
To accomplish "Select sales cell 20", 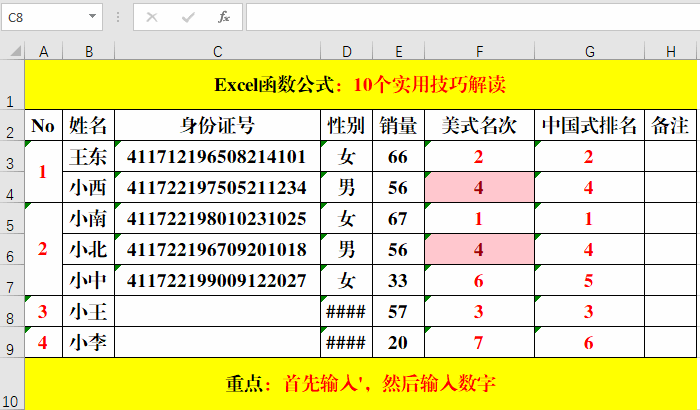I will tap(399, 342).
